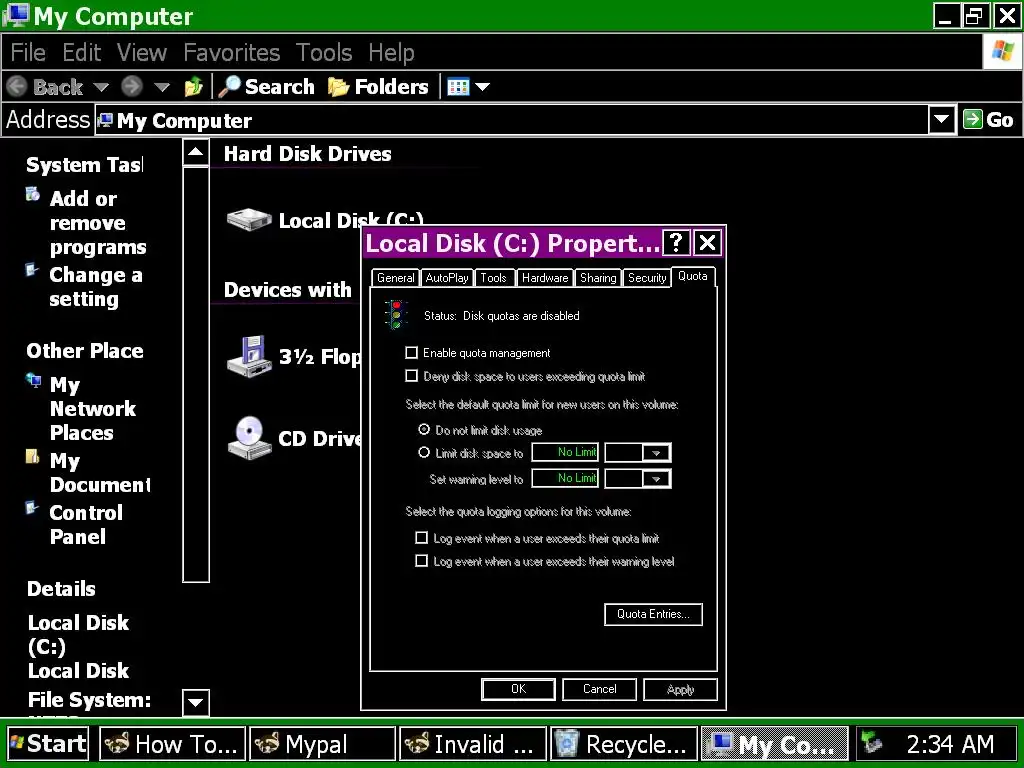Open the Search toolbar button
This screenshot has height=768, width=1024.
[266, 86]
